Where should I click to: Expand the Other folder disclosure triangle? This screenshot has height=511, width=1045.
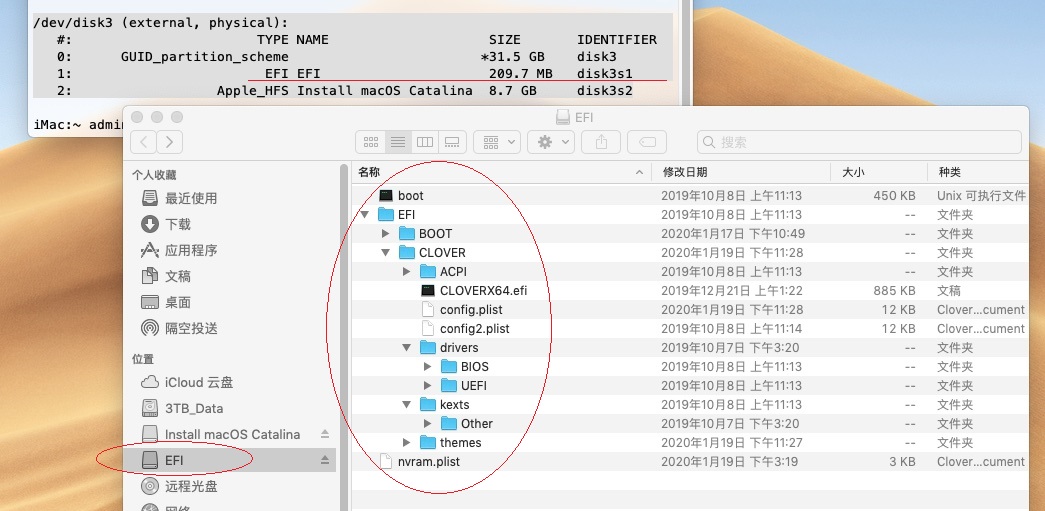click(x=428, y=424)
